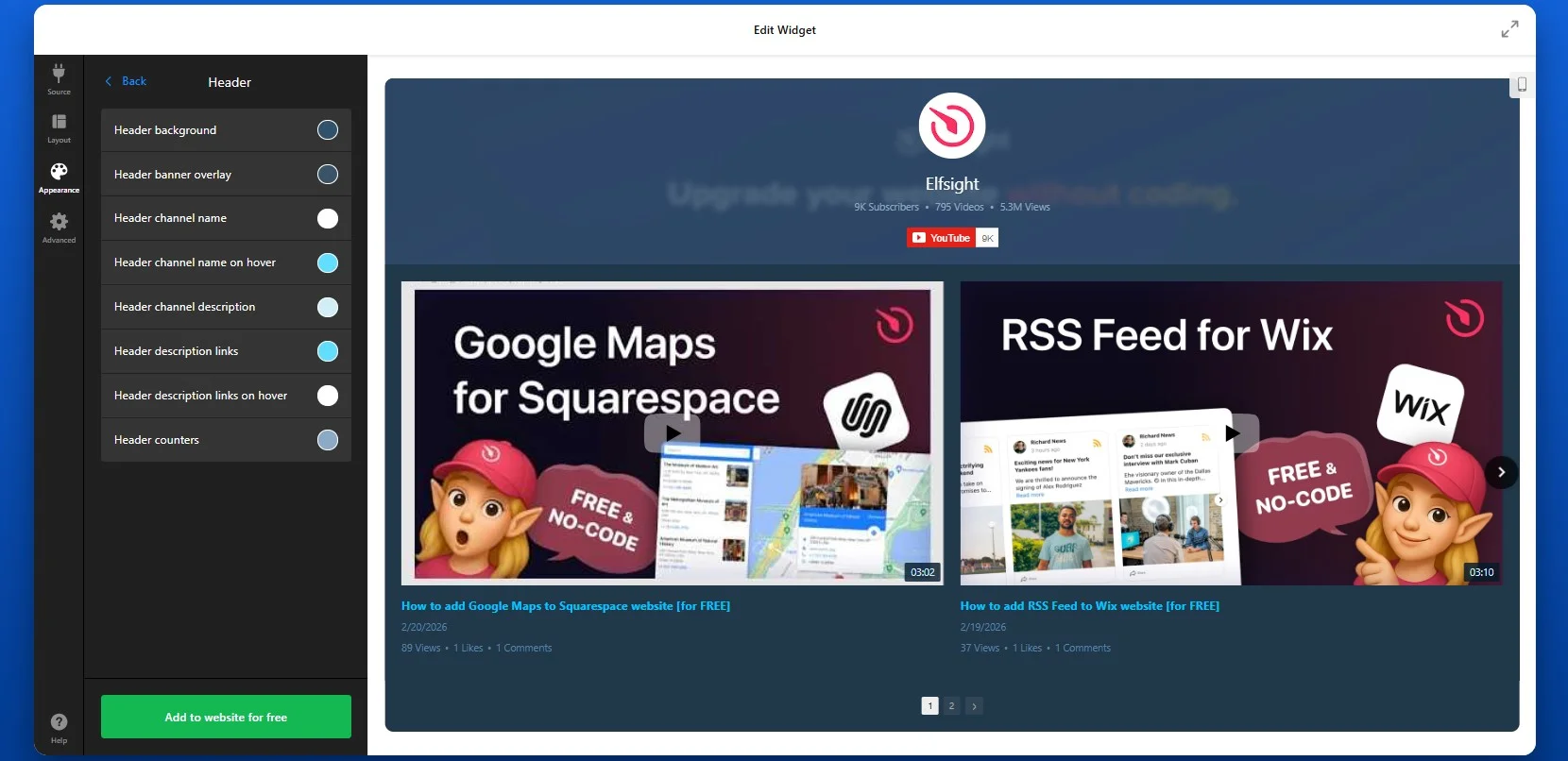1568x761 pixels.
Task: Change Header channel name on hover color
Action: (x=328, y=263)
